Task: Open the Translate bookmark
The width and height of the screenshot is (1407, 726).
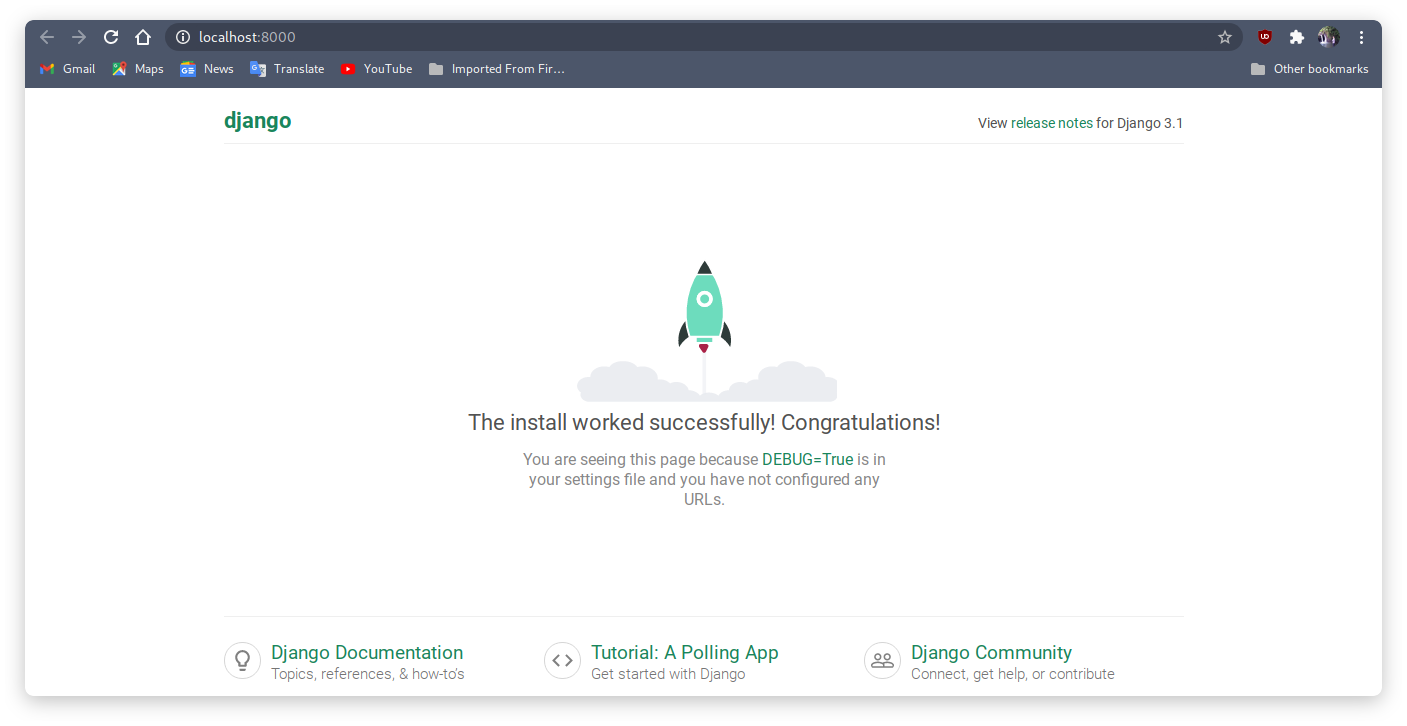Action: [287, 69]
